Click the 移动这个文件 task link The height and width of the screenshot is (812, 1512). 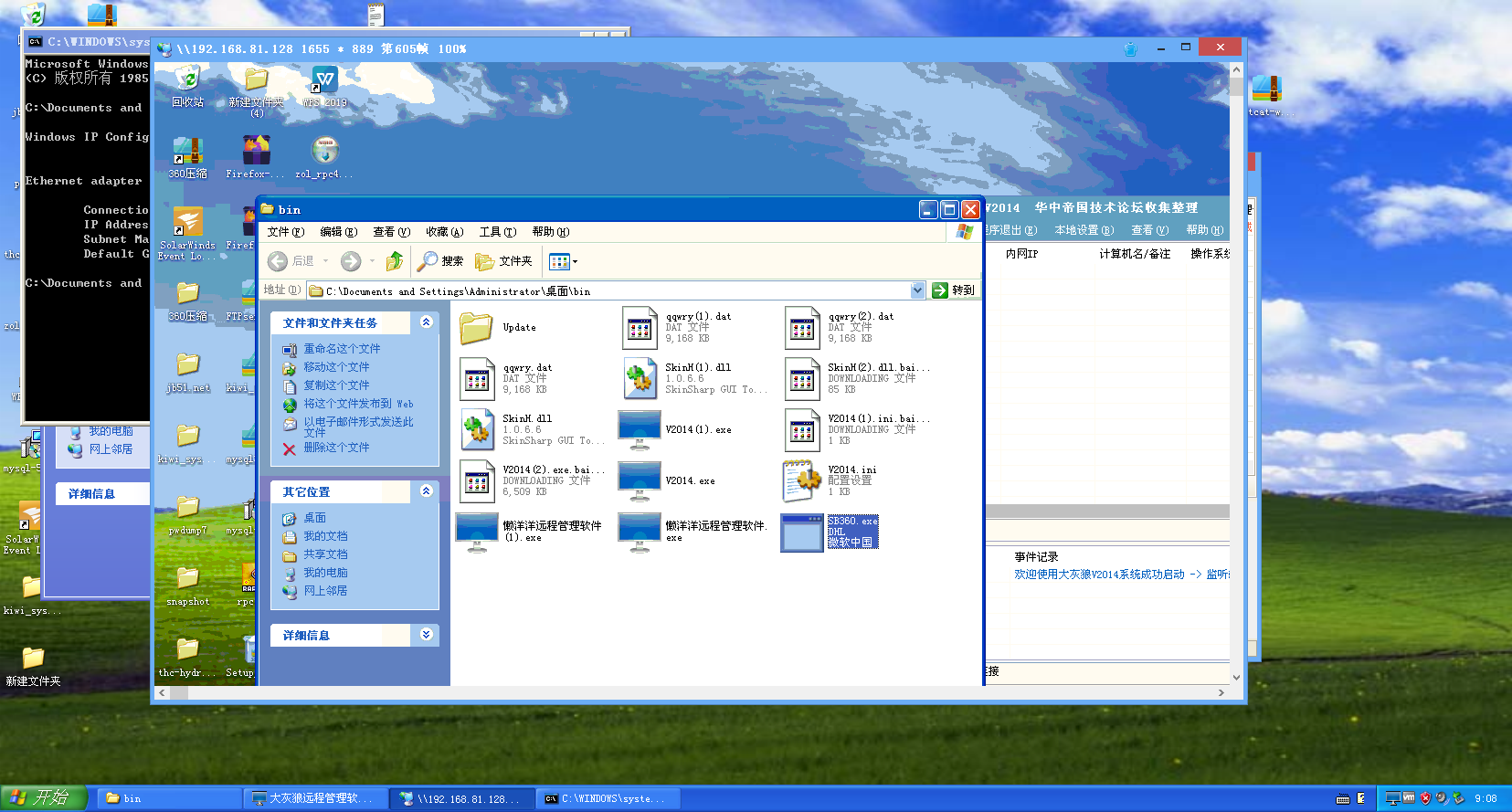336,367
